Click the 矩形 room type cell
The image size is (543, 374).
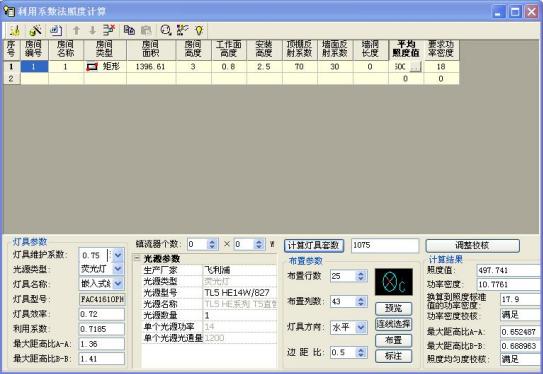point(105,66)
